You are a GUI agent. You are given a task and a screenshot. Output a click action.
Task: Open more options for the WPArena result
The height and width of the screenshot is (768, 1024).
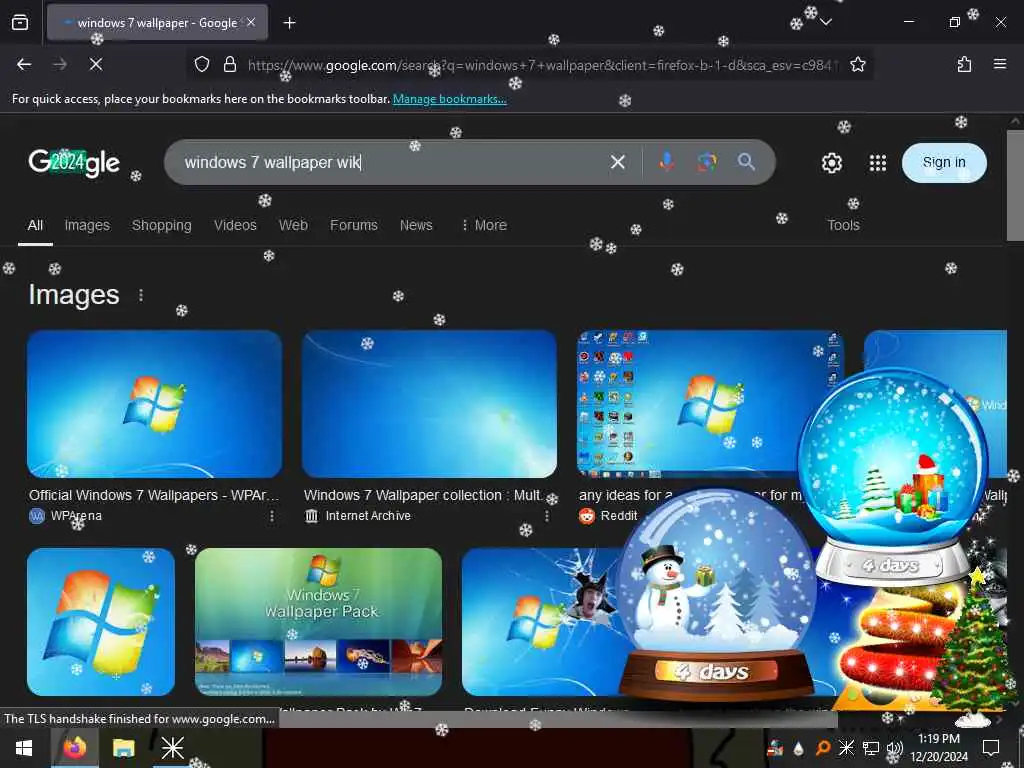pos(272,516)
